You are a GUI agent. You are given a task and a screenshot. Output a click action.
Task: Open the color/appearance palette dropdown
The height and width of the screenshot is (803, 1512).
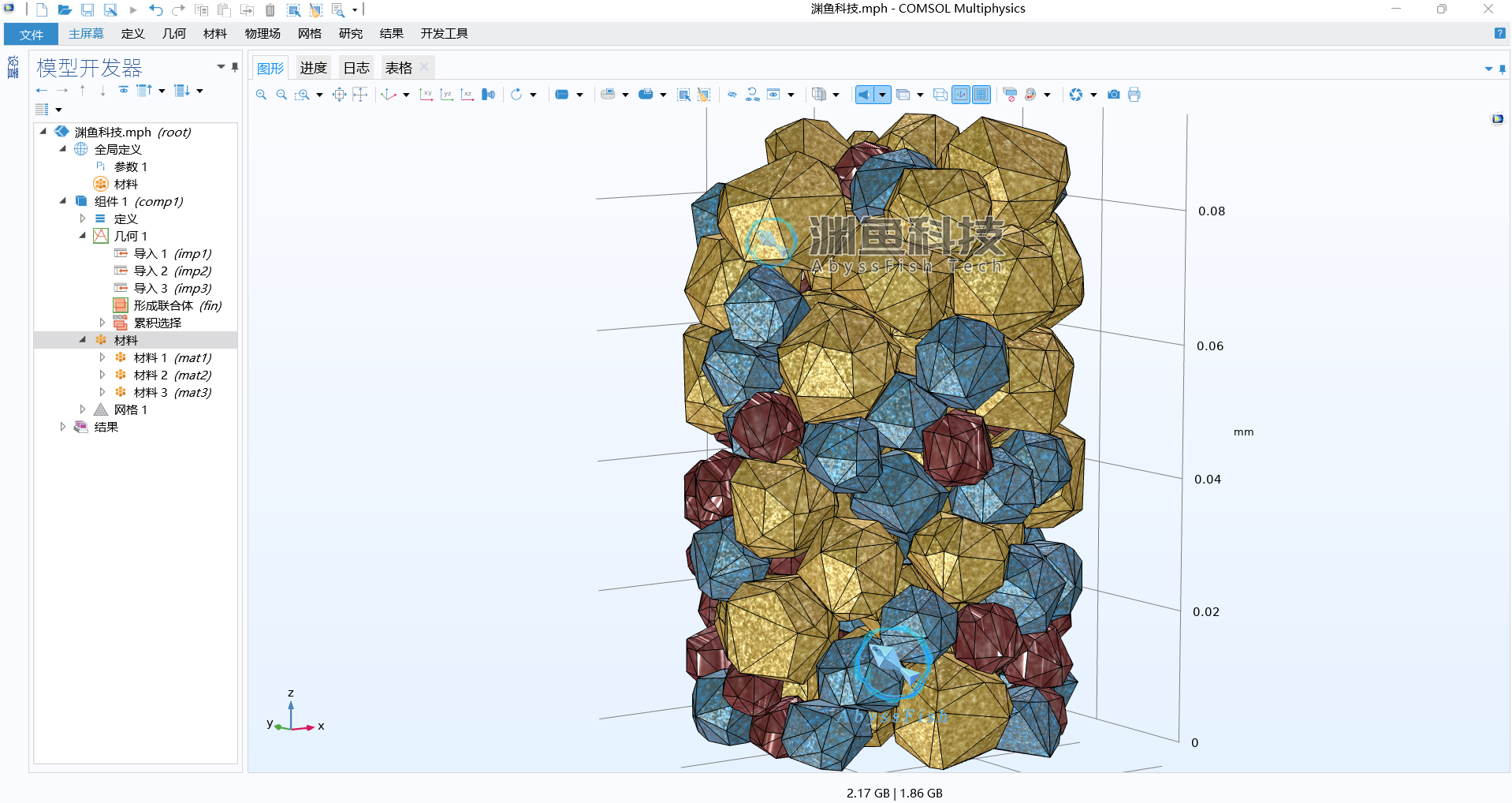(1047, 95)
